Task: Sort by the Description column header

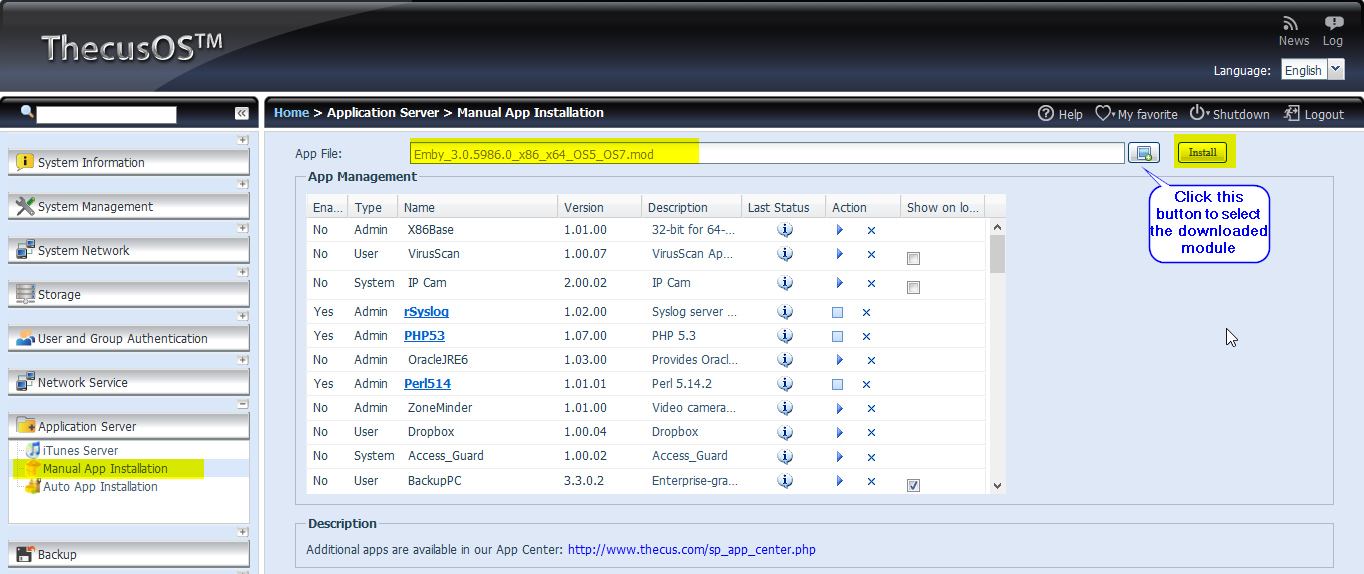Action: pos(690,207)
